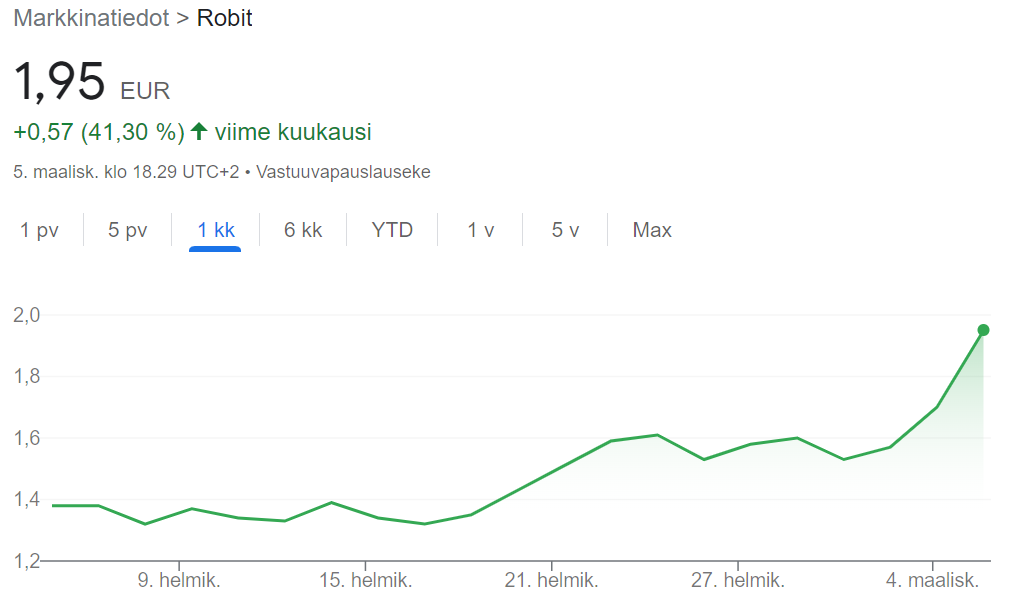Viewport: 1014px width, 602px height.
Task: Select the 5 v tab
Action: click(565, 230)
